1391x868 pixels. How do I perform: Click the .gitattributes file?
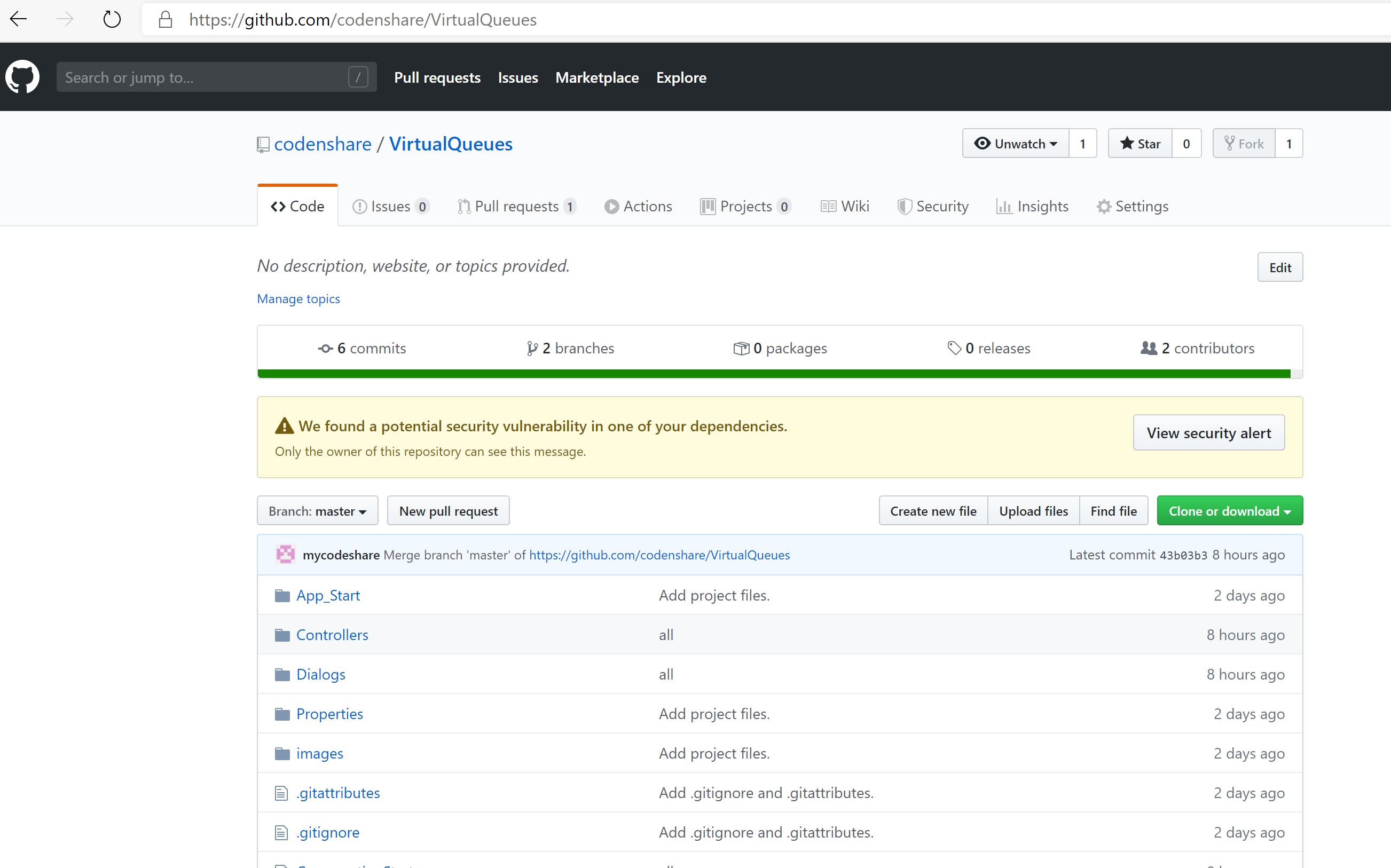tap(337, 793)
